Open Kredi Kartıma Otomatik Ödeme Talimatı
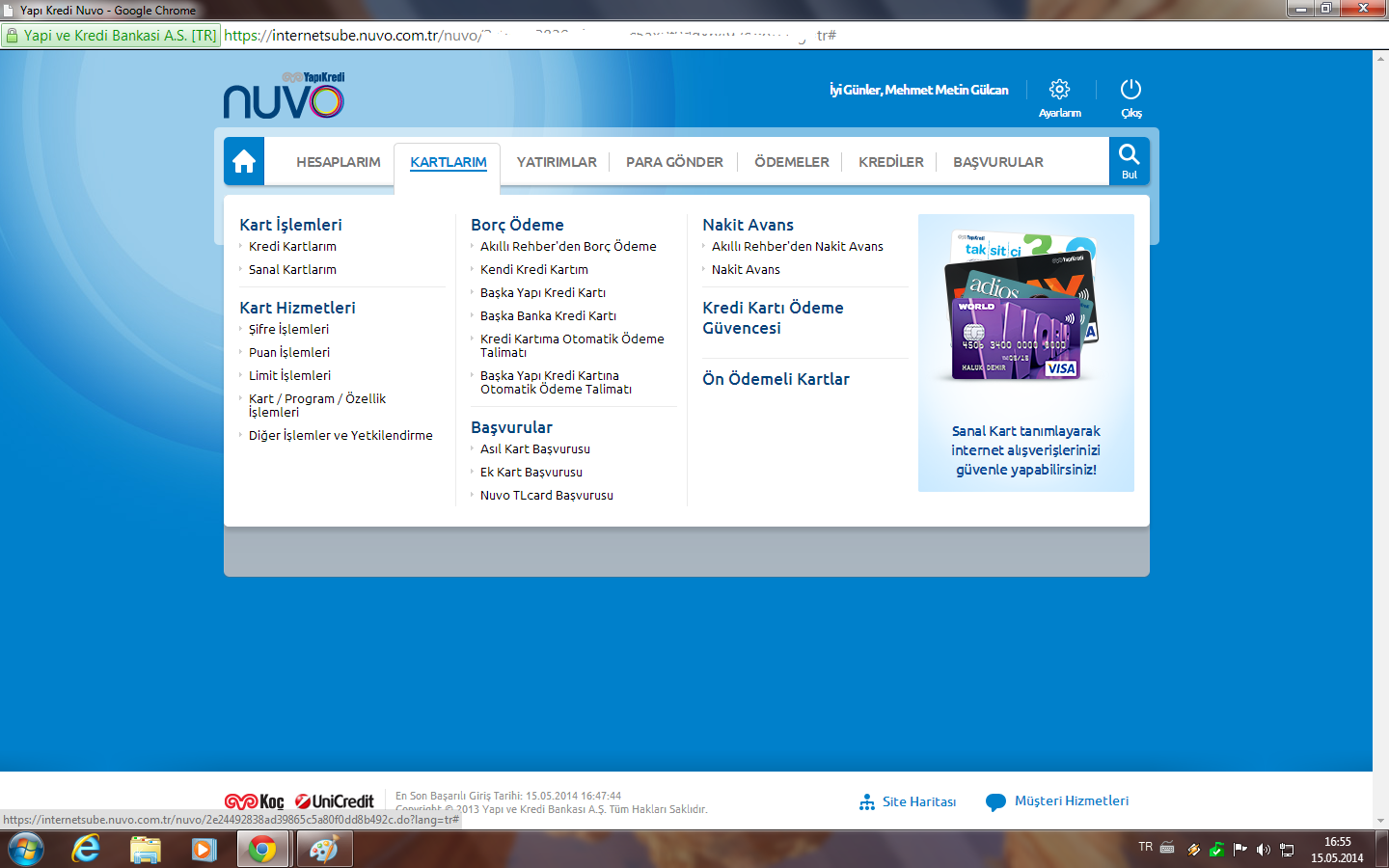 572,345
